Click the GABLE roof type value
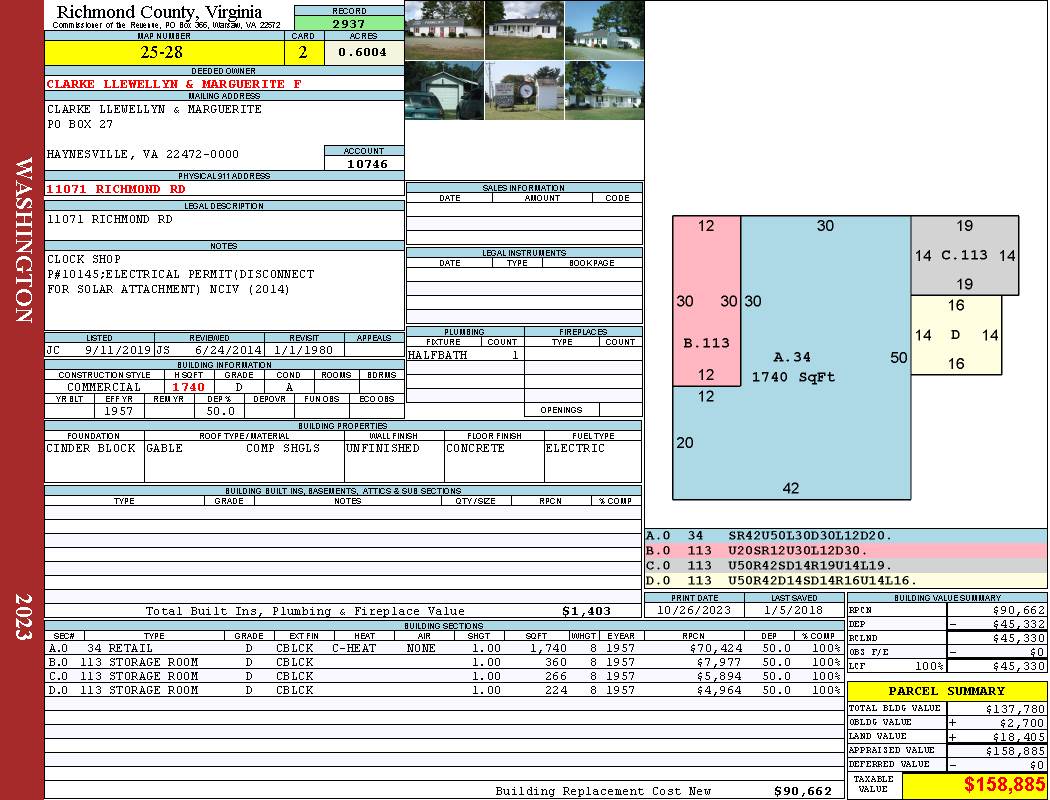This screenshot has height=800, width=1050. coord(164,448)
